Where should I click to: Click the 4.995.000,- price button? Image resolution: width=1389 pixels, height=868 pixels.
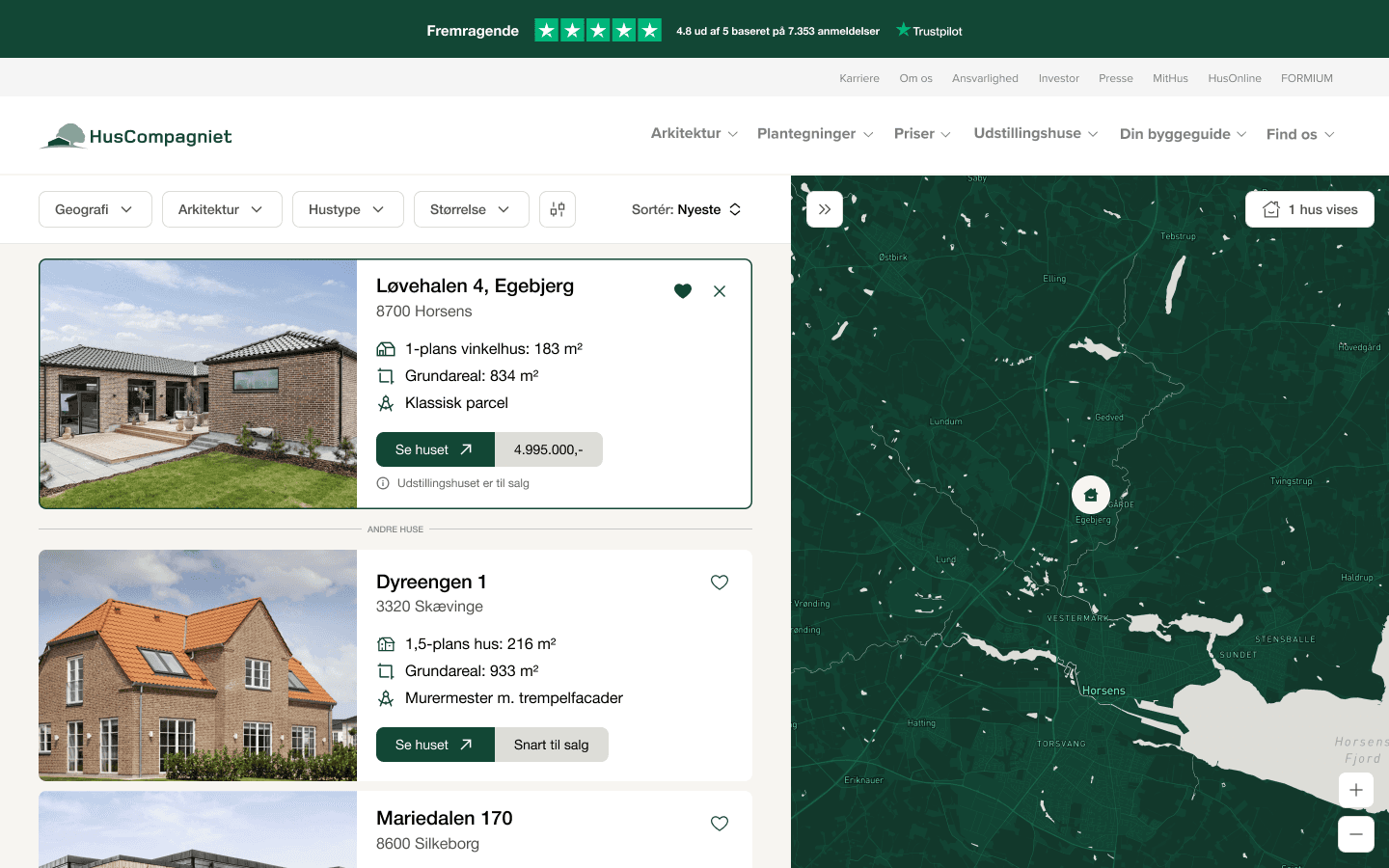(x=549, y=449)
